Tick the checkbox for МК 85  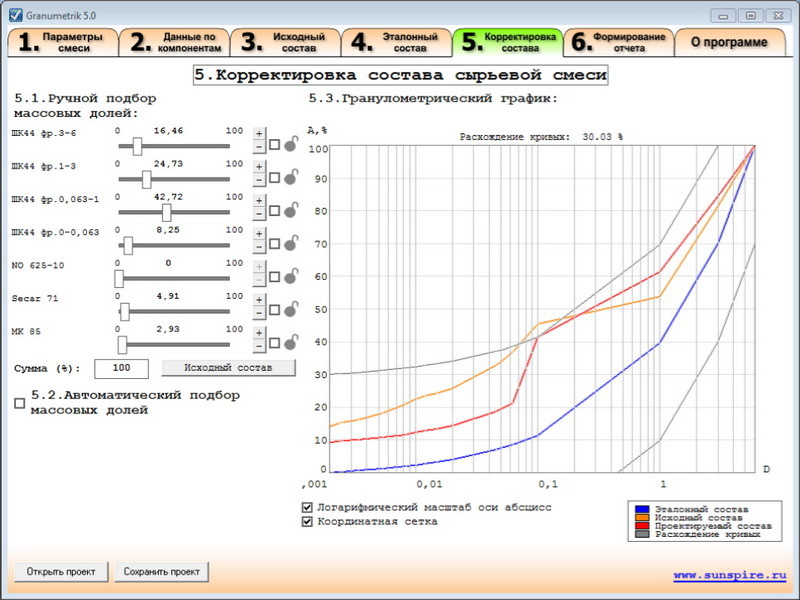(x=274, y=344)
